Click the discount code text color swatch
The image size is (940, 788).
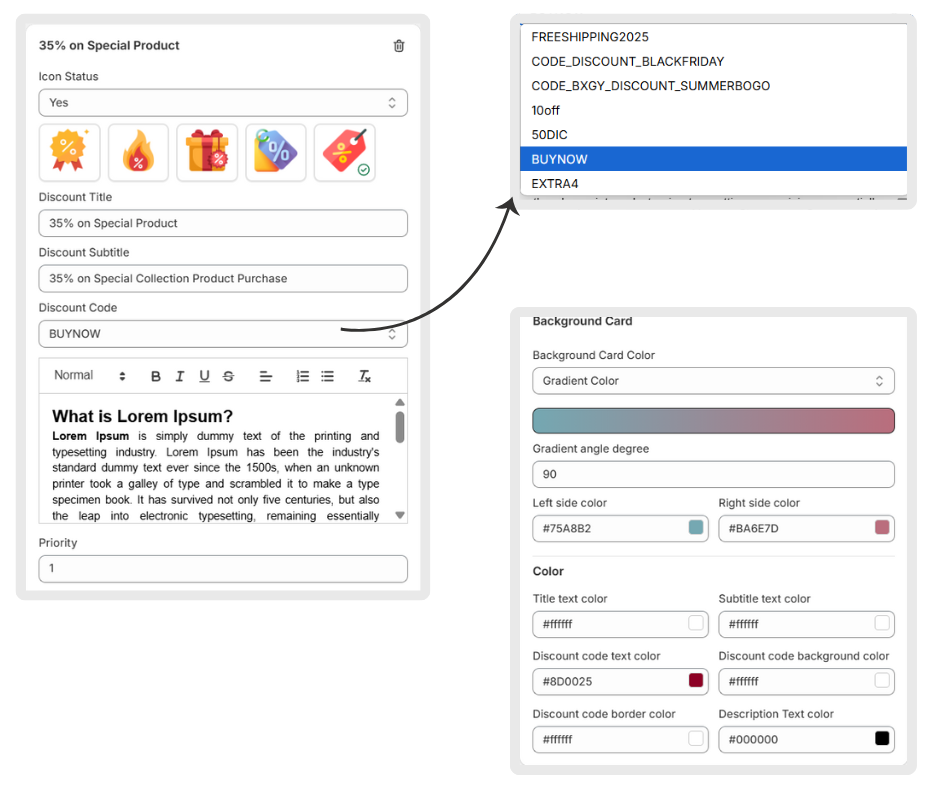[696, 681]
